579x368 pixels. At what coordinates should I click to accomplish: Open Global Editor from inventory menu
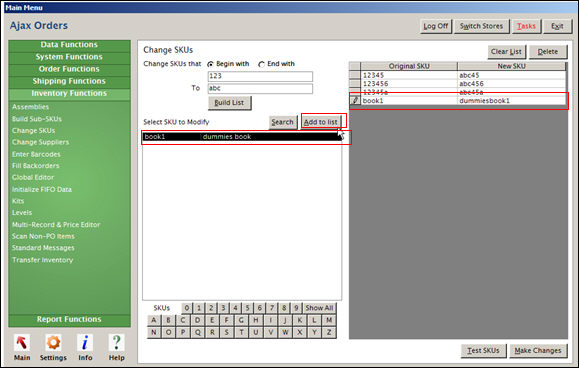pos(33,178)
